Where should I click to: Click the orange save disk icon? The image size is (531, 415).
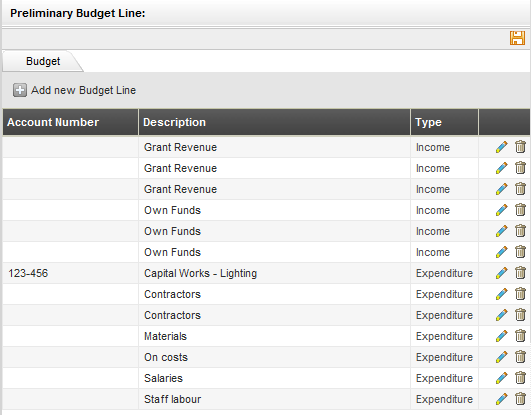click(517, 38)
